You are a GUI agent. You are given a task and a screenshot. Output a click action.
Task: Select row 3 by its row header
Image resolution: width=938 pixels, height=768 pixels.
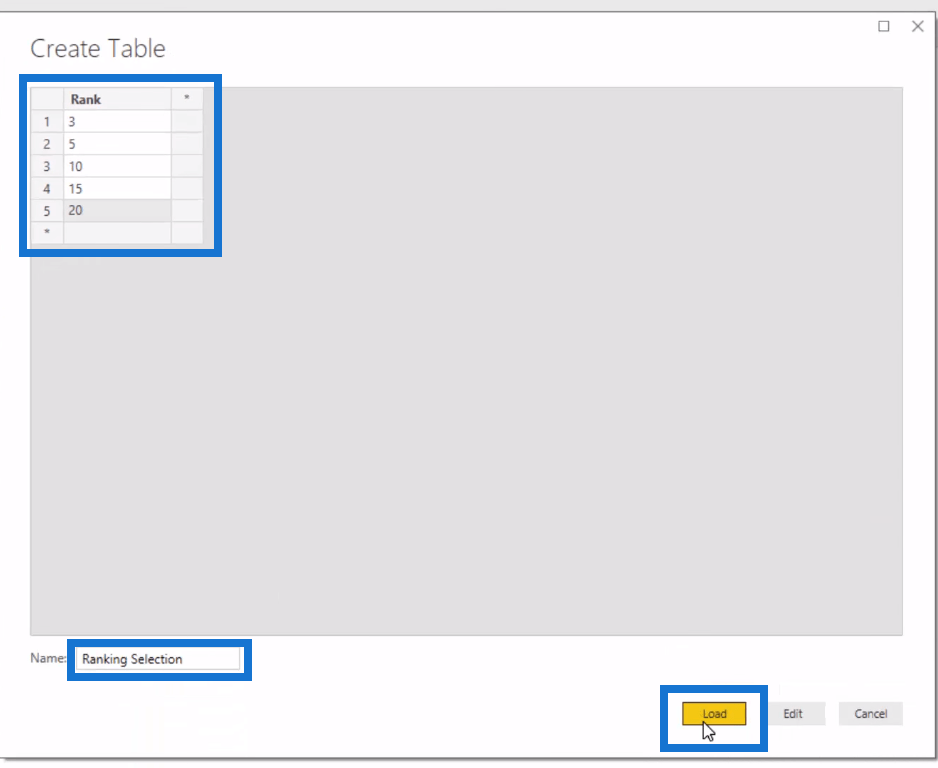pos(47,166)
